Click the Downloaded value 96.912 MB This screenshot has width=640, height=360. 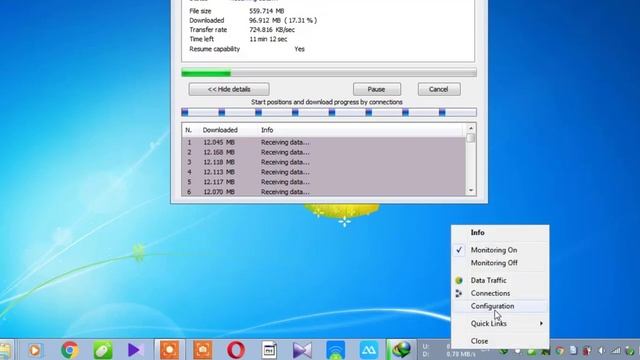coord(283,20)
